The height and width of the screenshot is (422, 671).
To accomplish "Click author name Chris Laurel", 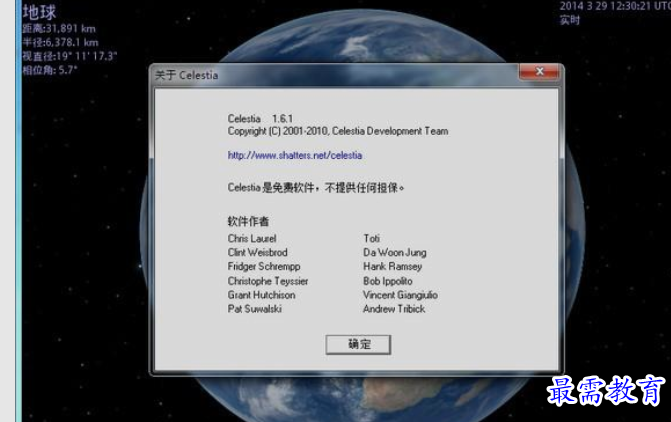I will click(252, 238).
